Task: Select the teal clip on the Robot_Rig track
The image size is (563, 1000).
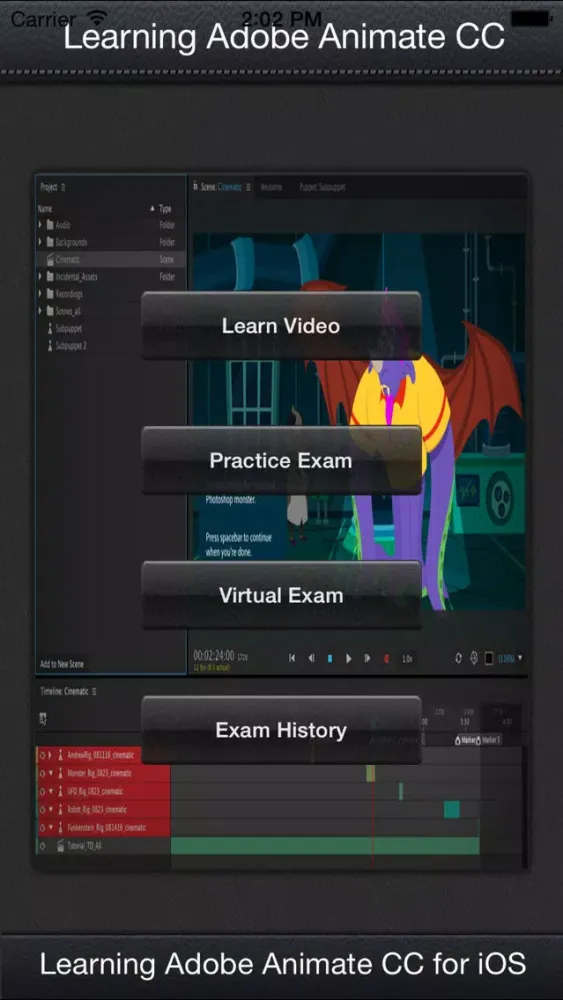Action: (x=452, y=809)
